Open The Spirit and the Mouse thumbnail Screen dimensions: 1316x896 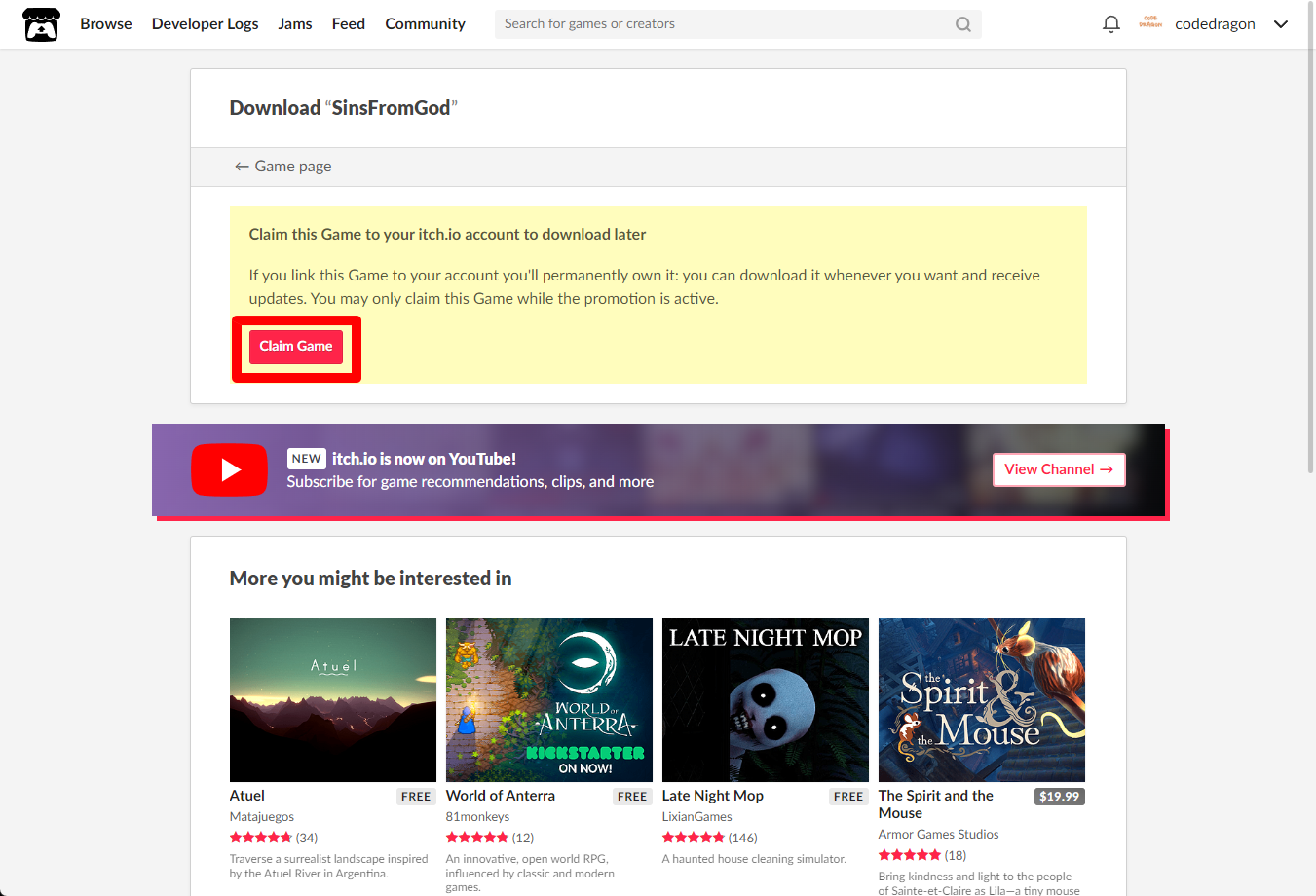[982, 700]
